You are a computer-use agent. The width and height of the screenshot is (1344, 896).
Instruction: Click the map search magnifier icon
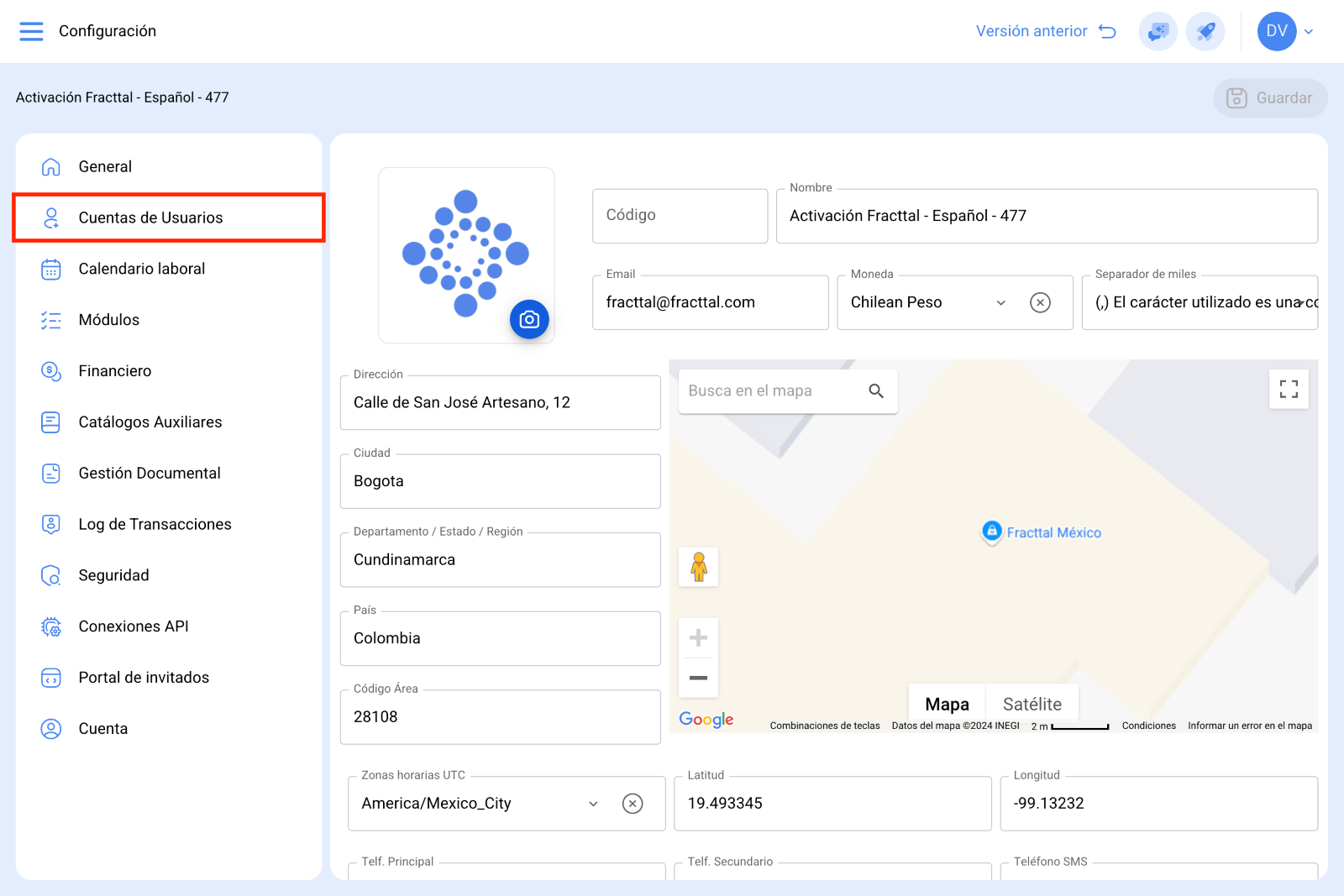pyautogui.click(x=876, y=391)
